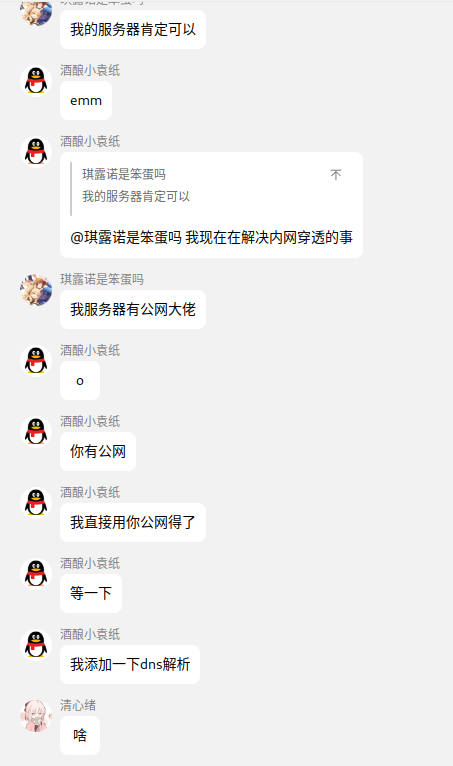This screenshot has height=766, width=453.
Task: Click the penguin avatar beside the "emm" message
Action: 36,81
